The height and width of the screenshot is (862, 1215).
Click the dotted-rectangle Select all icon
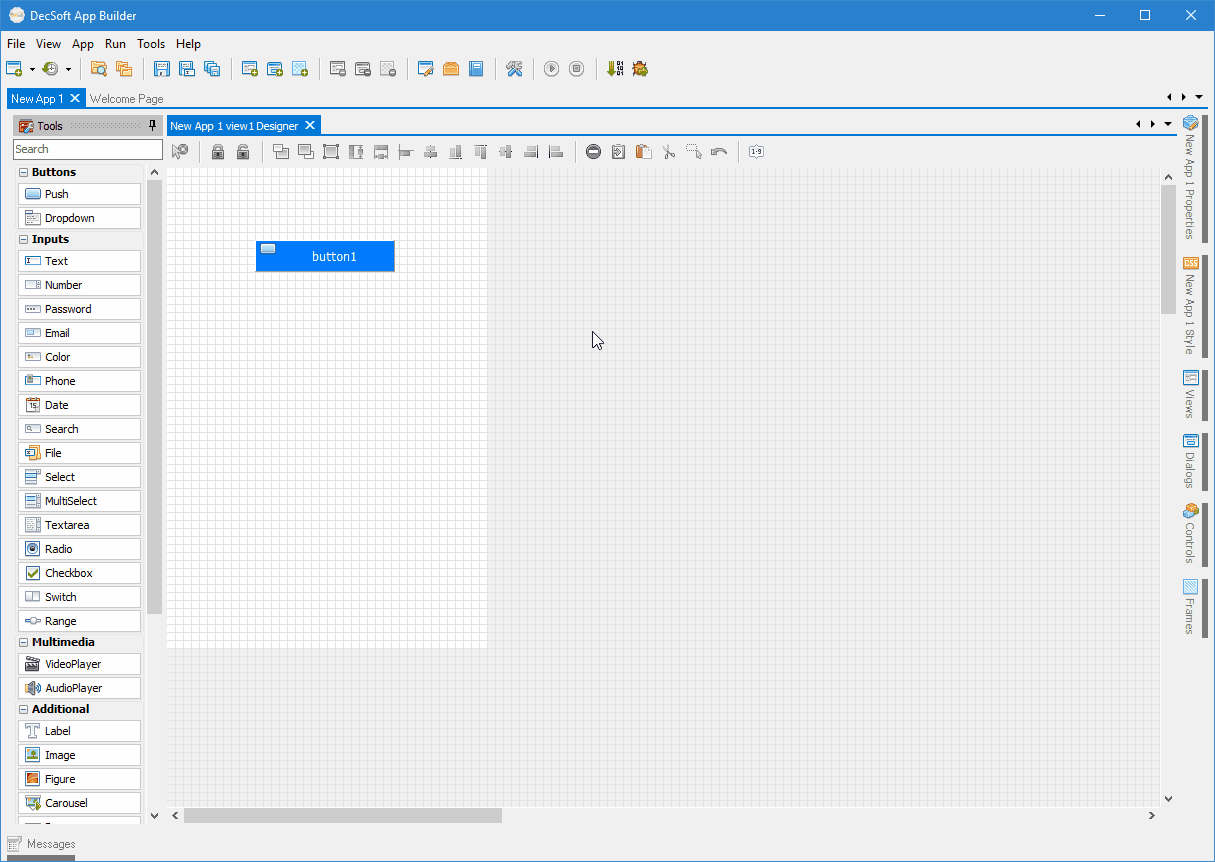tap(694, 152)
